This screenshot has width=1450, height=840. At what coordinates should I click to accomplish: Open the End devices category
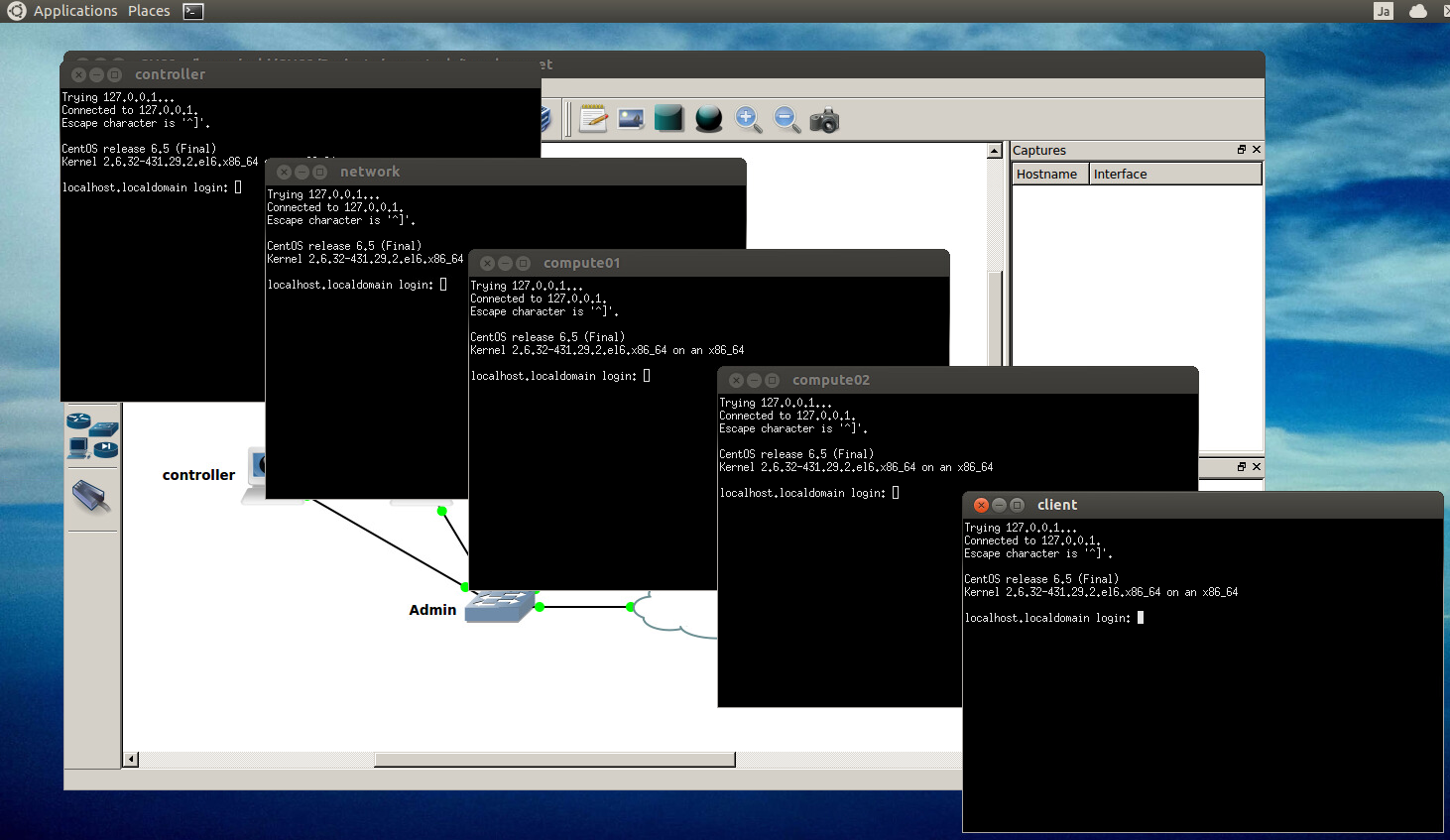coord(79,448)
